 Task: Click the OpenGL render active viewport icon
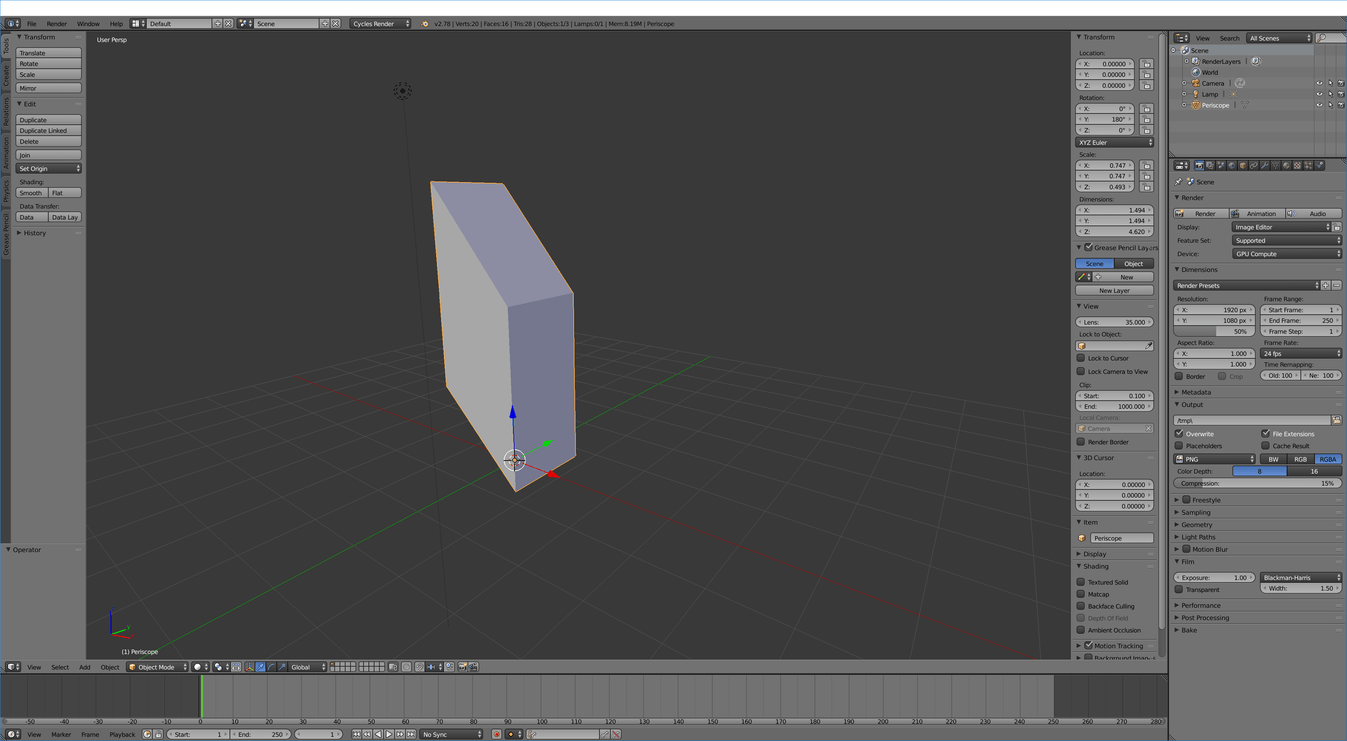(x=462, y=667)
